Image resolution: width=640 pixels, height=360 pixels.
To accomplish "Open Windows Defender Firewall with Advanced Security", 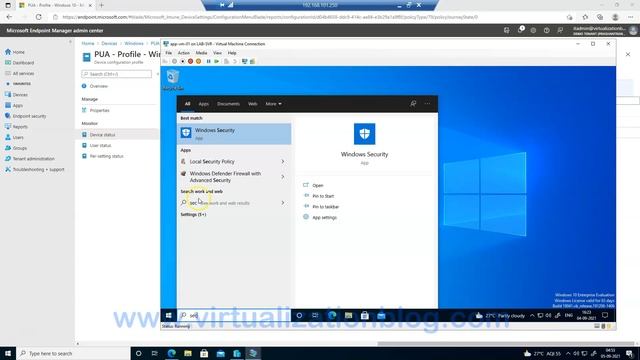I will click(225, 177).
